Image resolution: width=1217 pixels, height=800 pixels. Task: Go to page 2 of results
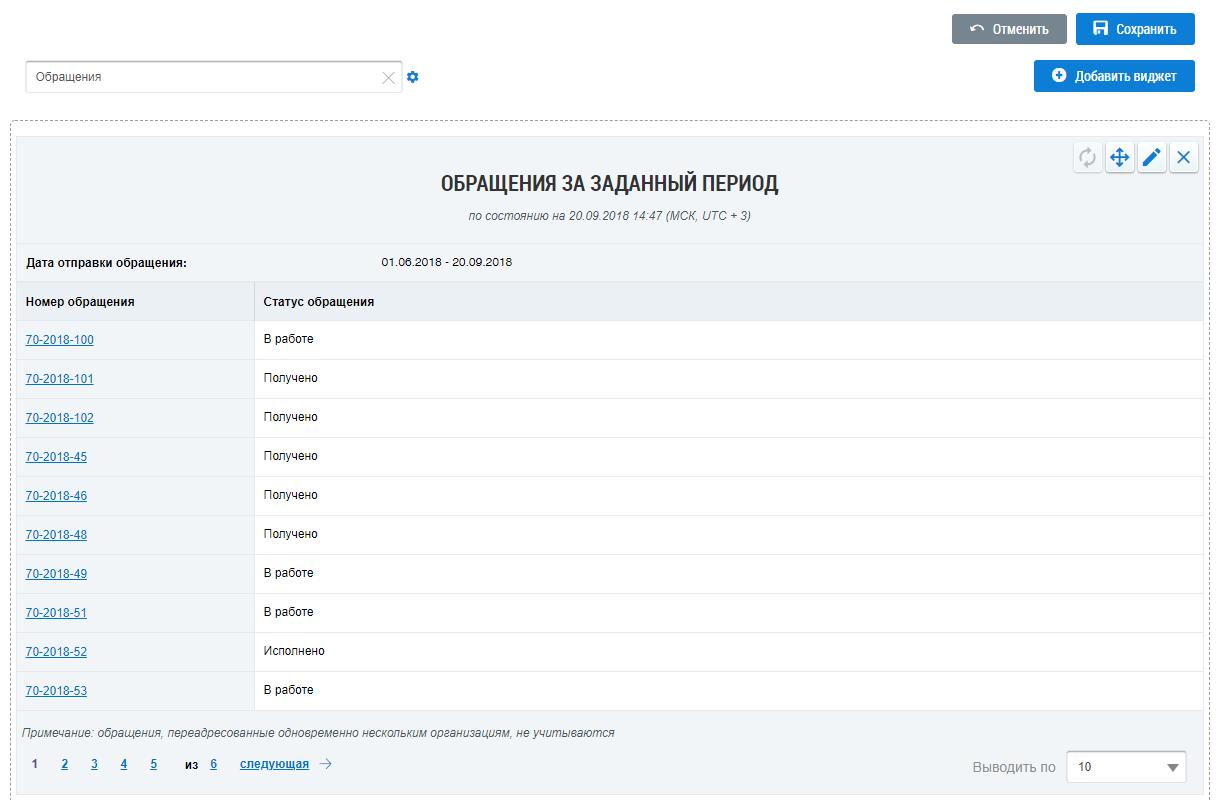[x=65, y=764]
